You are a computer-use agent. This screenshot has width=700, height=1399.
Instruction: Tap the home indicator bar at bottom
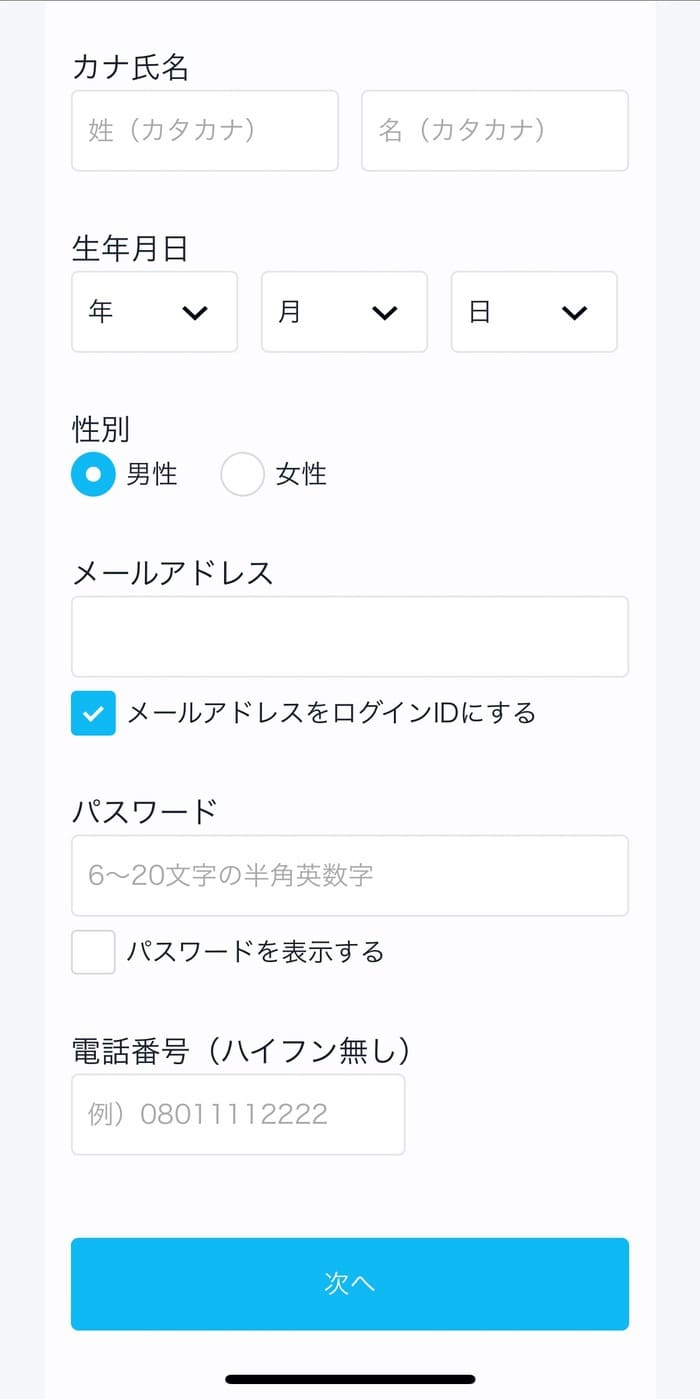(350, 1380)
